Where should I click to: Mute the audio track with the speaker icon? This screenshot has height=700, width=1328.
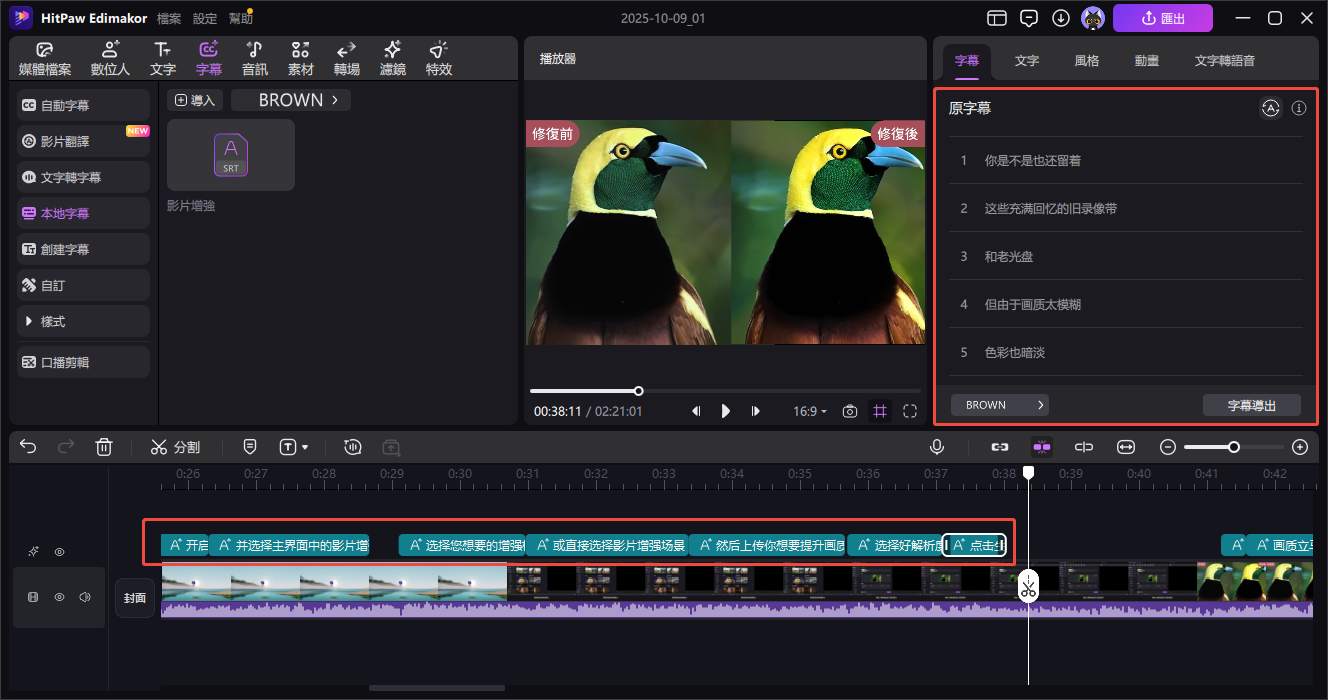[x=85, y=596]
